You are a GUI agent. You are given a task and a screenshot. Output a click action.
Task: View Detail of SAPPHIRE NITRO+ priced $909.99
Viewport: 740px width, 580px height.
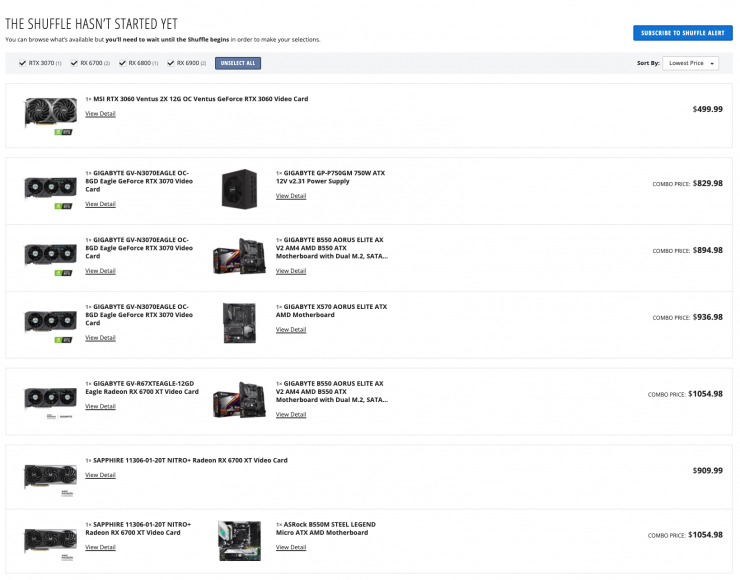coord(100,475)
